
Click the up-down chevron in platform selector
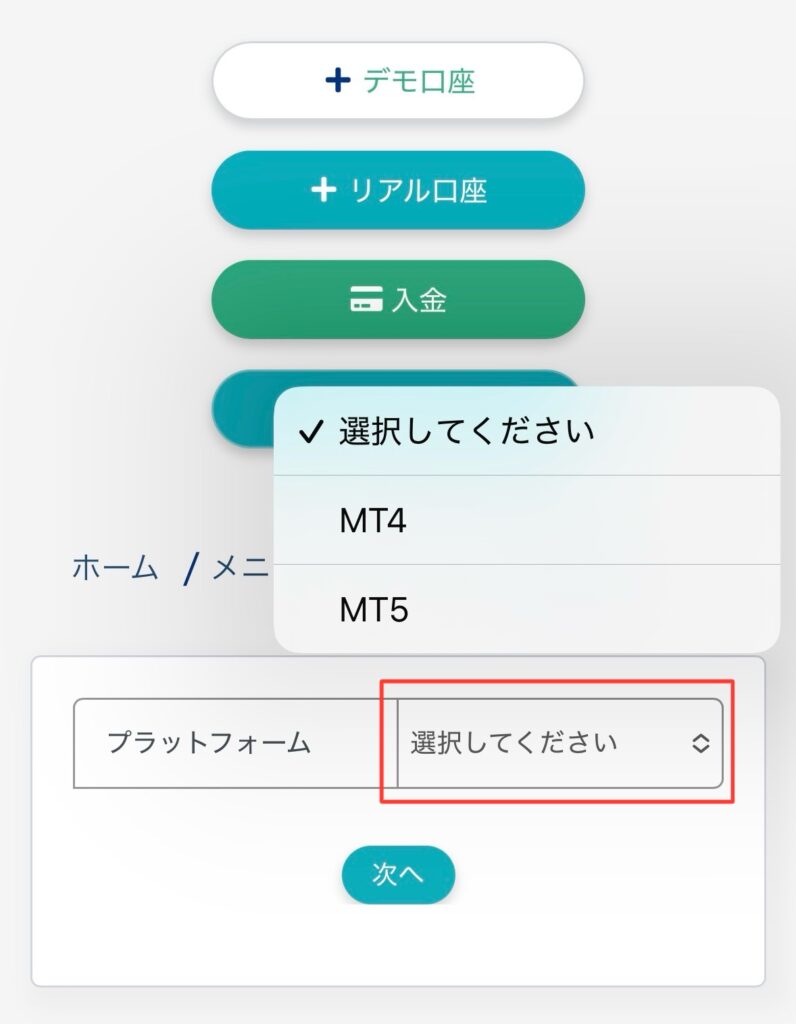pyautogui.click(x=701, y=743)
